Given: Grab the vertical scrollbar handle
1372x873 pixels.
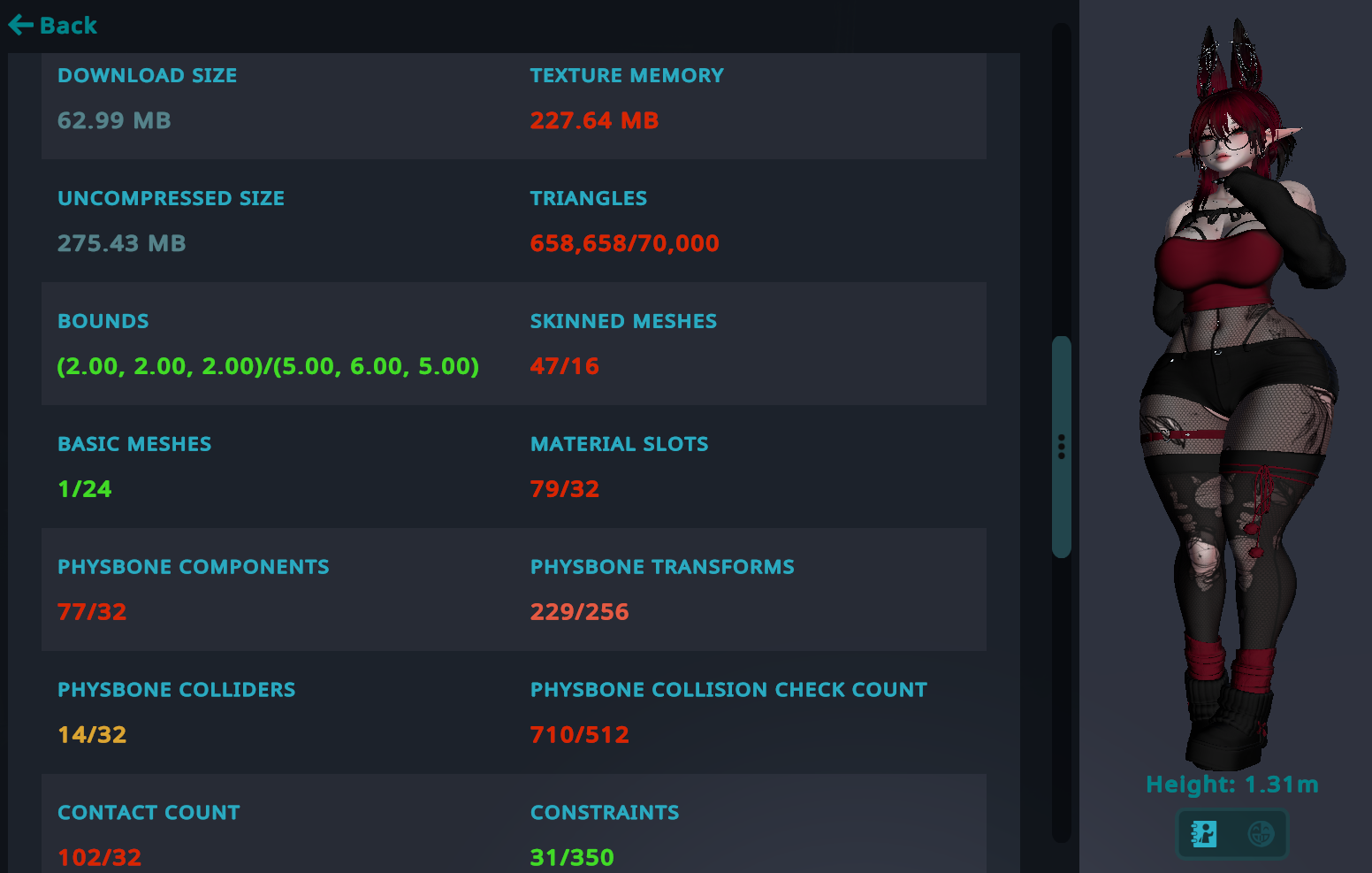Looking at the screenshot, I should coord(1061,447).
